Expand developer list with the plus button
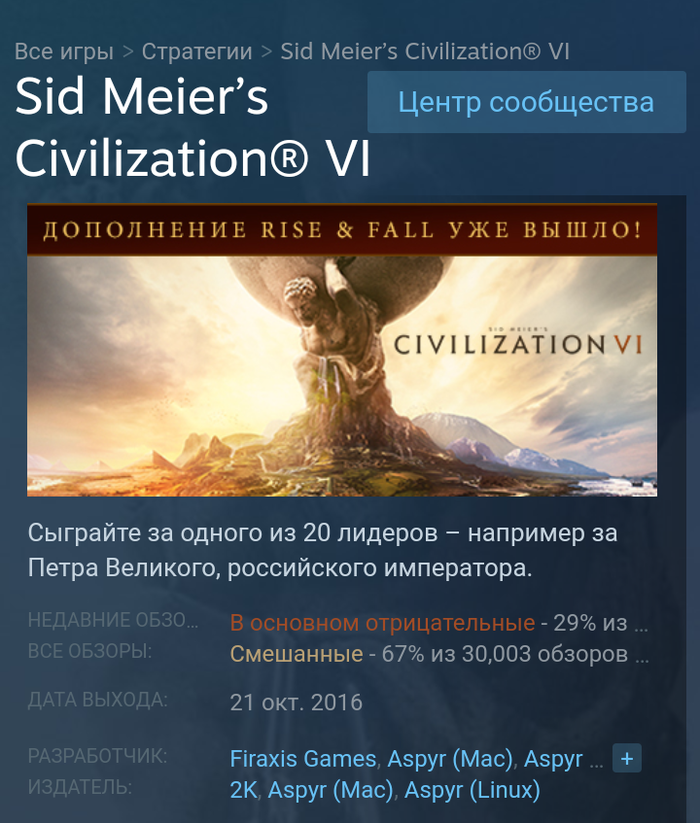This screenshot has width=700, height=823. point(627,758)
